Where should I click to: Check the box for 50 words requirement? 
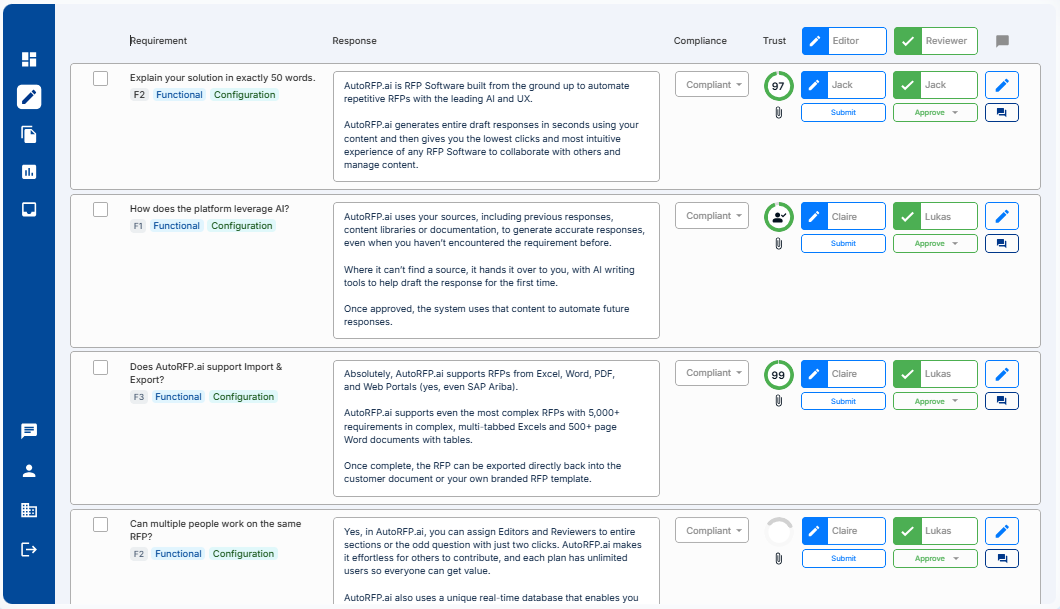coord(101,78)
